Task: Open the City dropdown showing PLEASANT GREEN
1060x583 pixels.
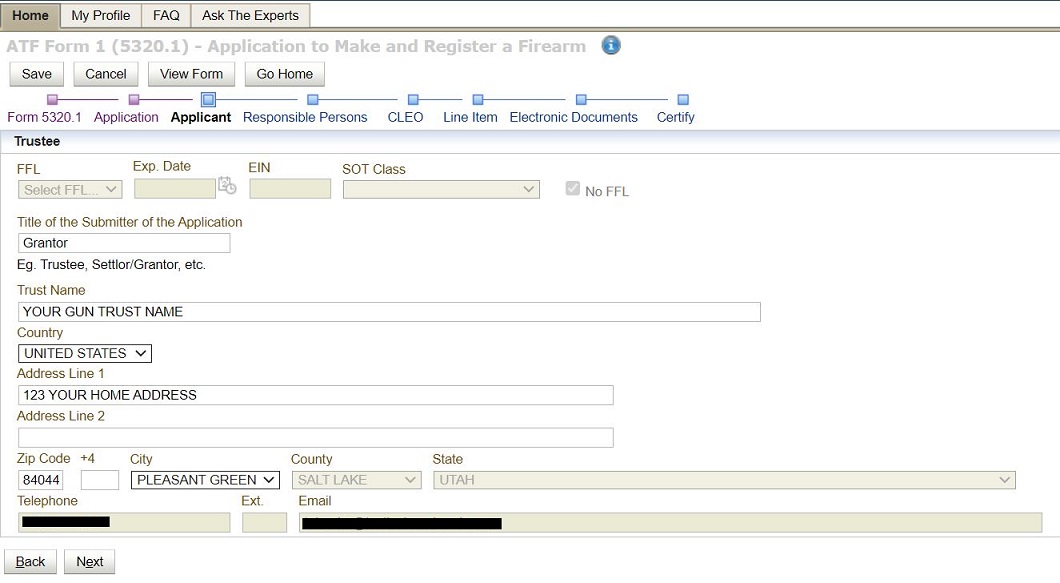Action: (204, 479)
